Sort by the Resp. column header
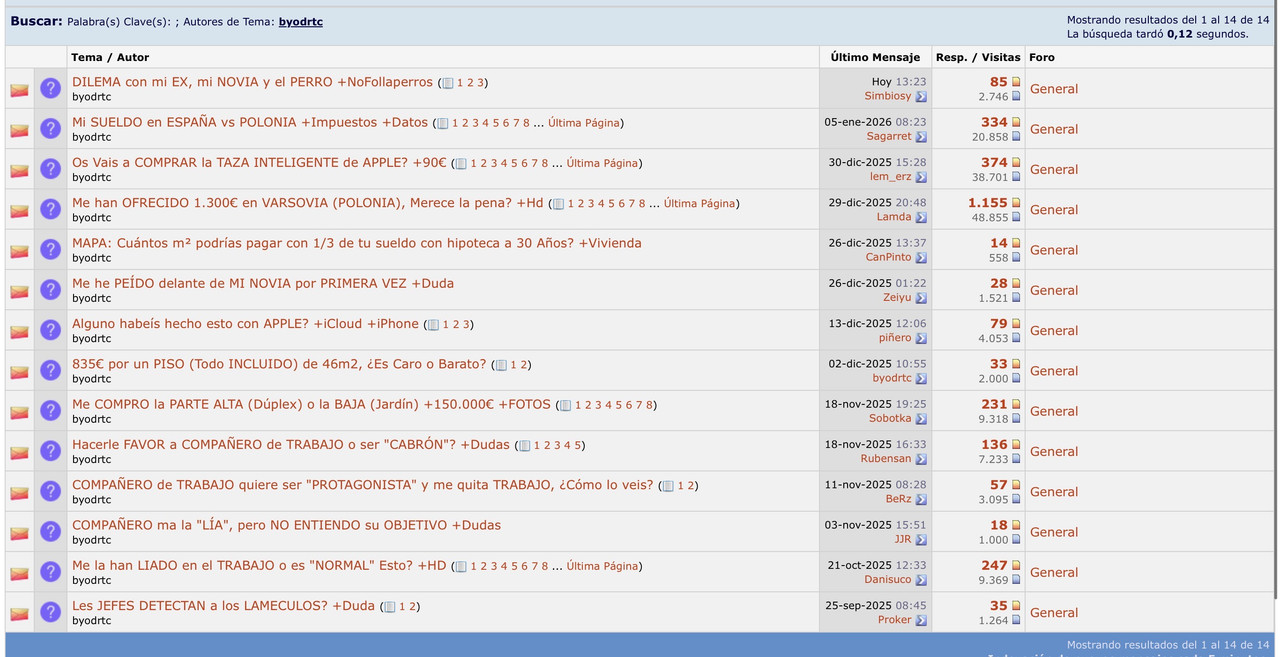Screen dimensions: 1280x657 point(951,57)
